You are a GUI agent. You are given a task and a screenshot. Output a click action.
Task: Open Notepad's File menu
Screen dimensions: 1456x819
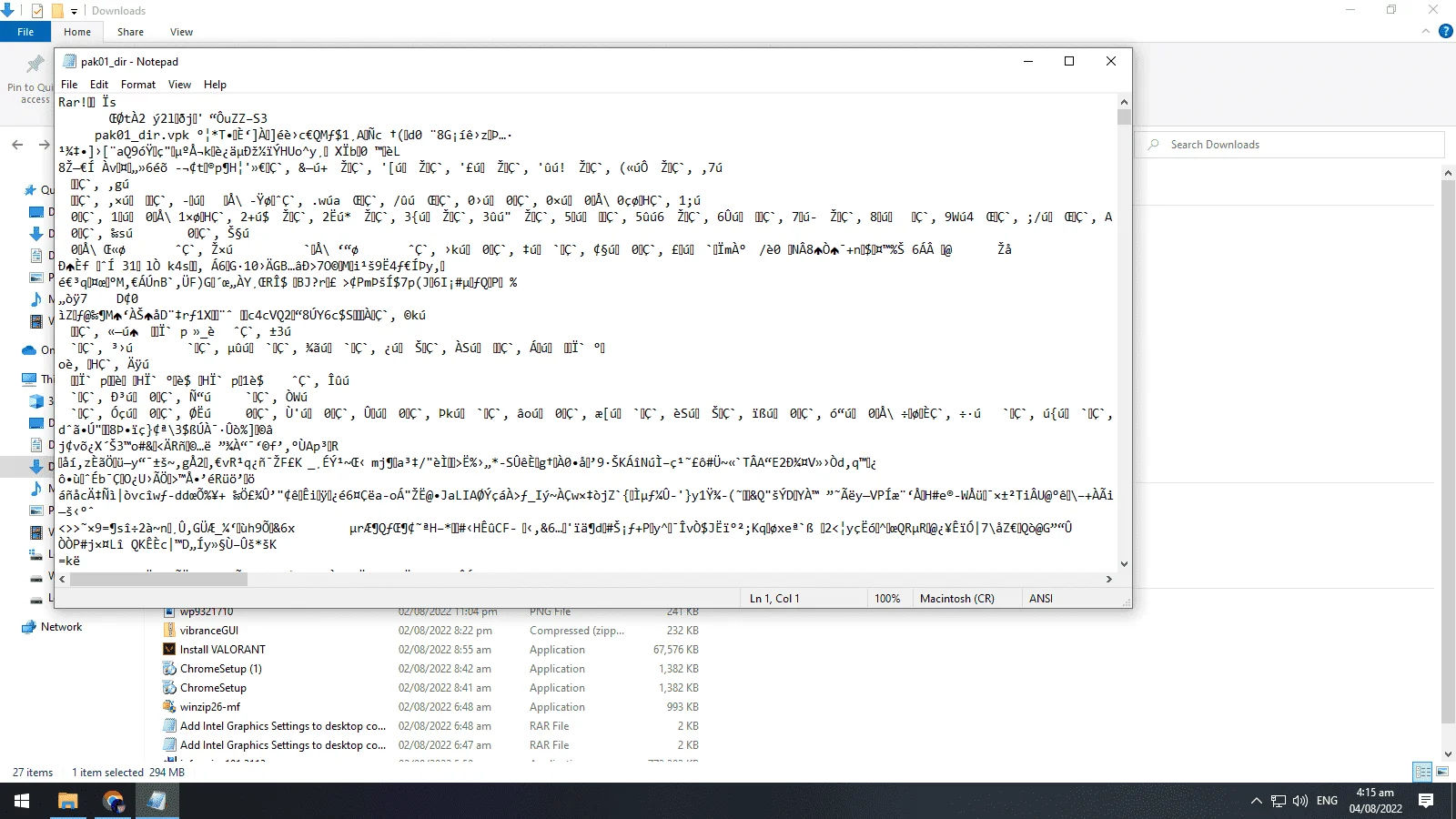click(69, 85)
